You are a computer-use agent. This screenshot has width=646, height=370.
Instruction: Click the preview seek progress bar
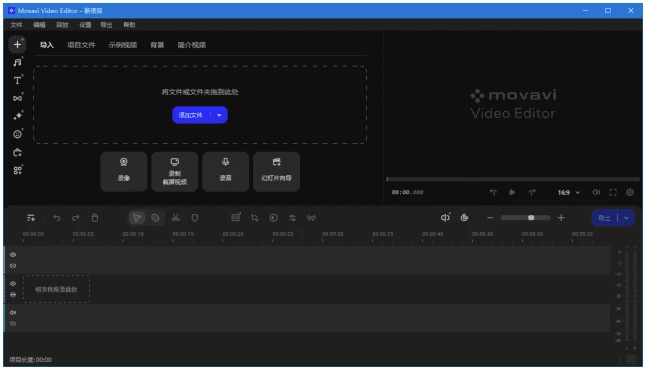point(513,179)
